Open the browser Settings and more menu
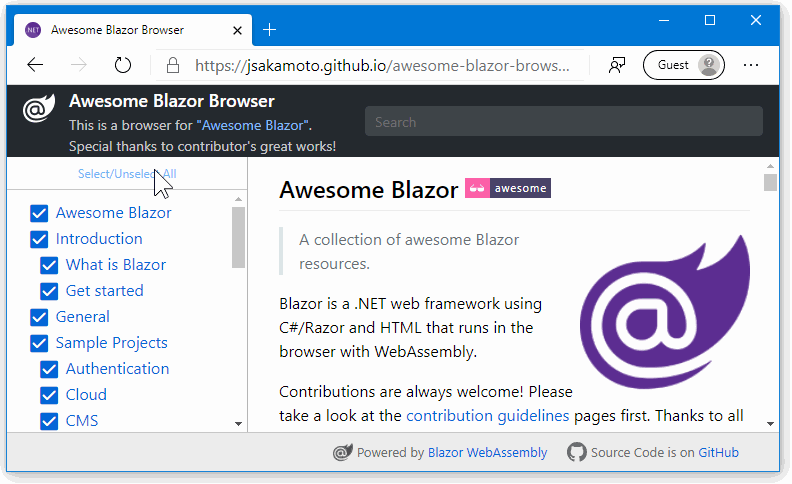 (751, 65)
